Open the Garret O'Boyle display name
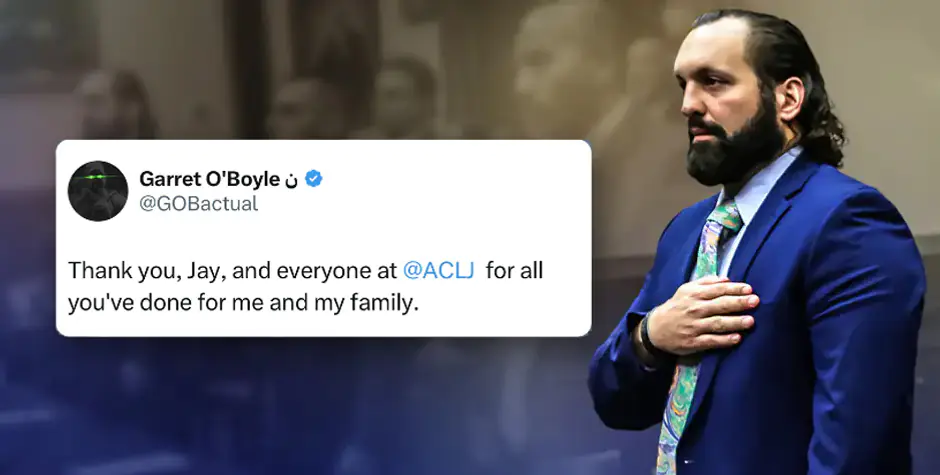 [x=209, y=179]
